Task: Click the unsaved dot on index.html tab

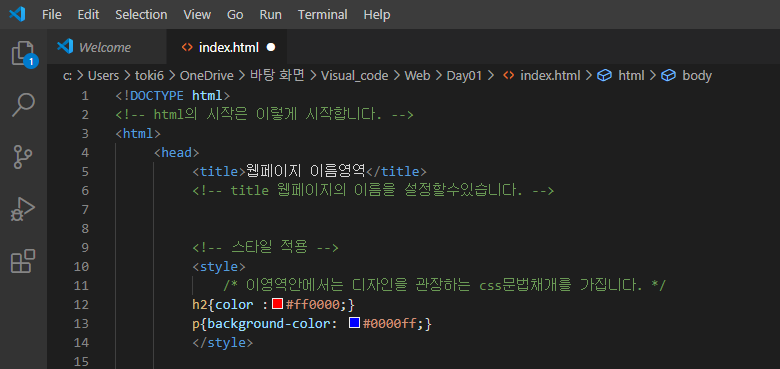Action: pyautogui.click(x=271, y=47)
